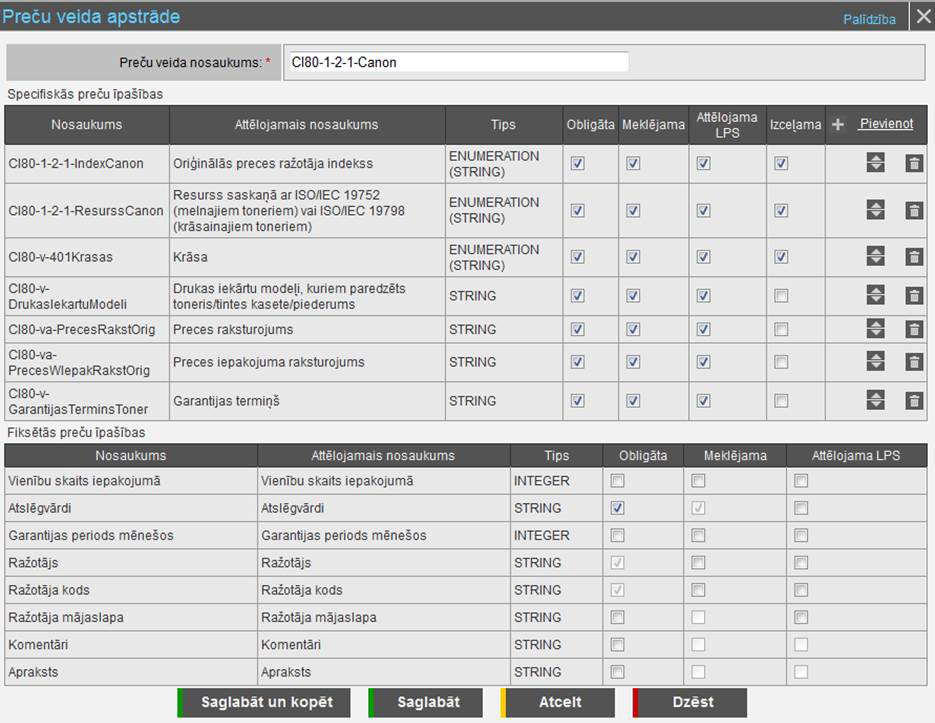Viewport: 935px width, 723px height.
Task: Toggle Attēlojama LPS for Komentāri row
Action: pyautogui.click(x=800, y=645)
